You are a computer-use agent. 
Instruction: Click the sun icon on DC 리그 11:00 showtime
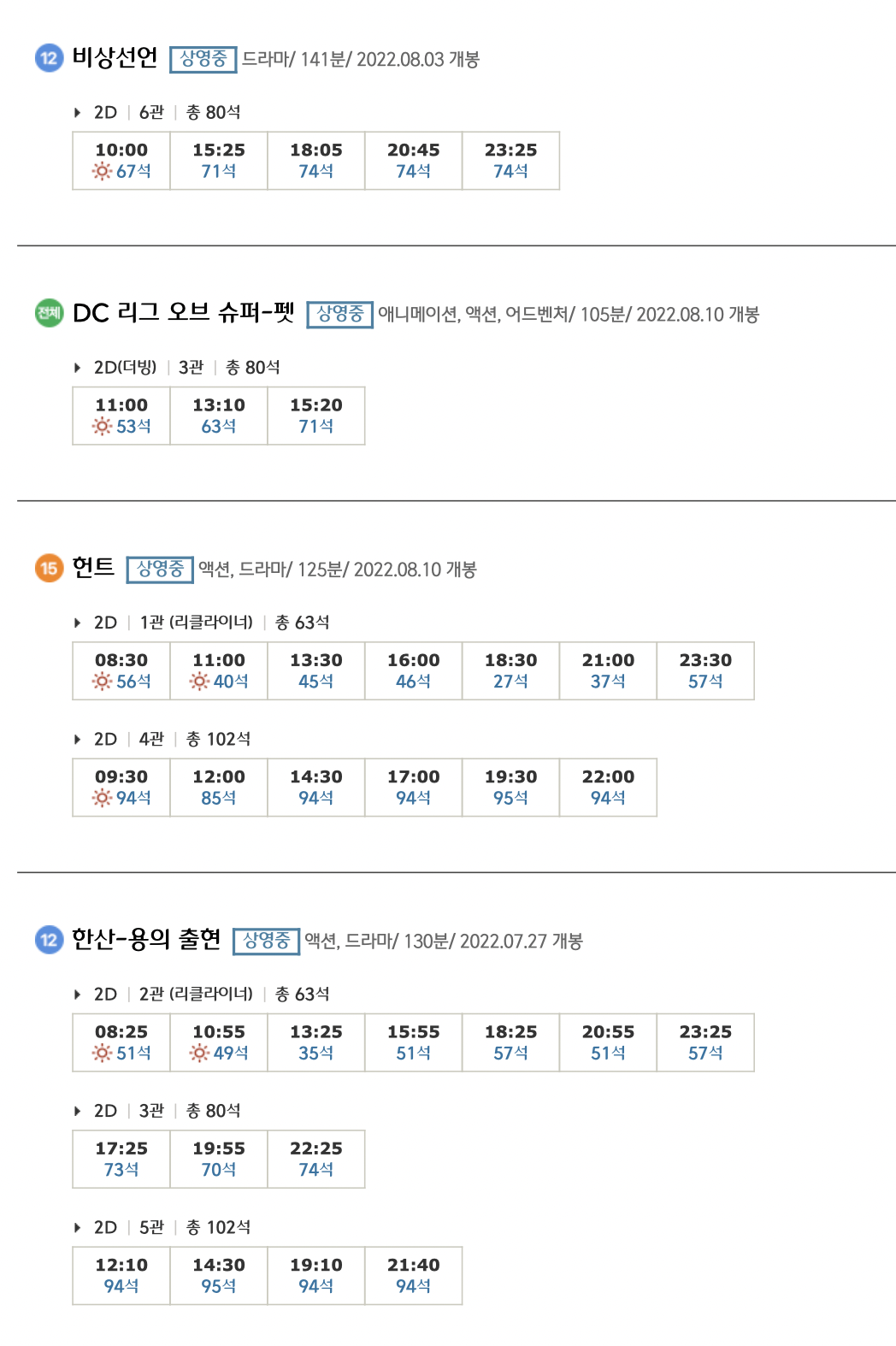pos(102,426)
